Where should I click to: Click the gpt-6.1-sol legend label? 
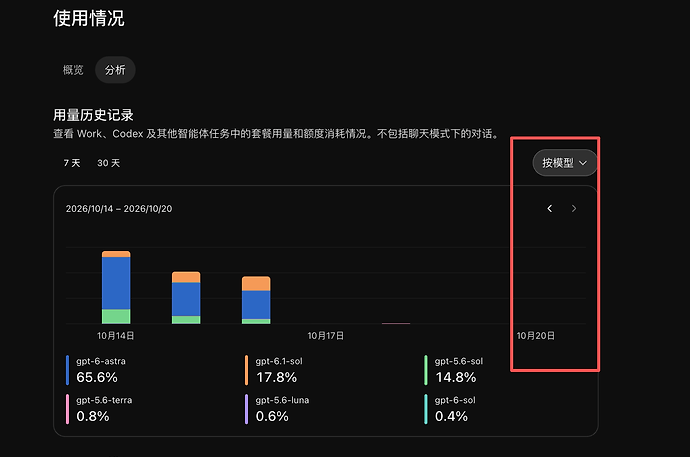click(x=279, y=362)
